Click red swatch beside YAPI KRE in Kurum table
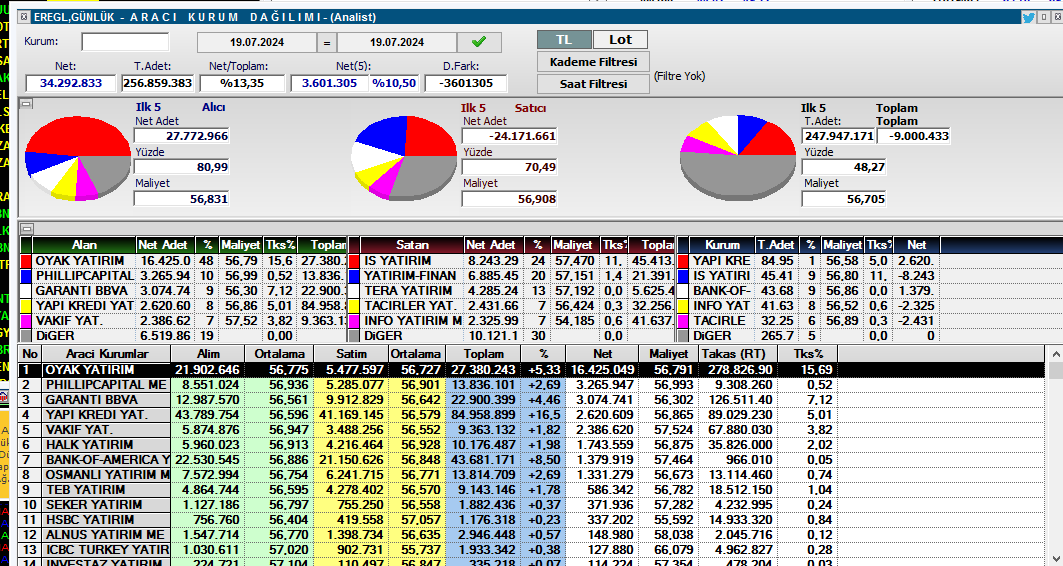1063x566 pixels. [683, 261]
